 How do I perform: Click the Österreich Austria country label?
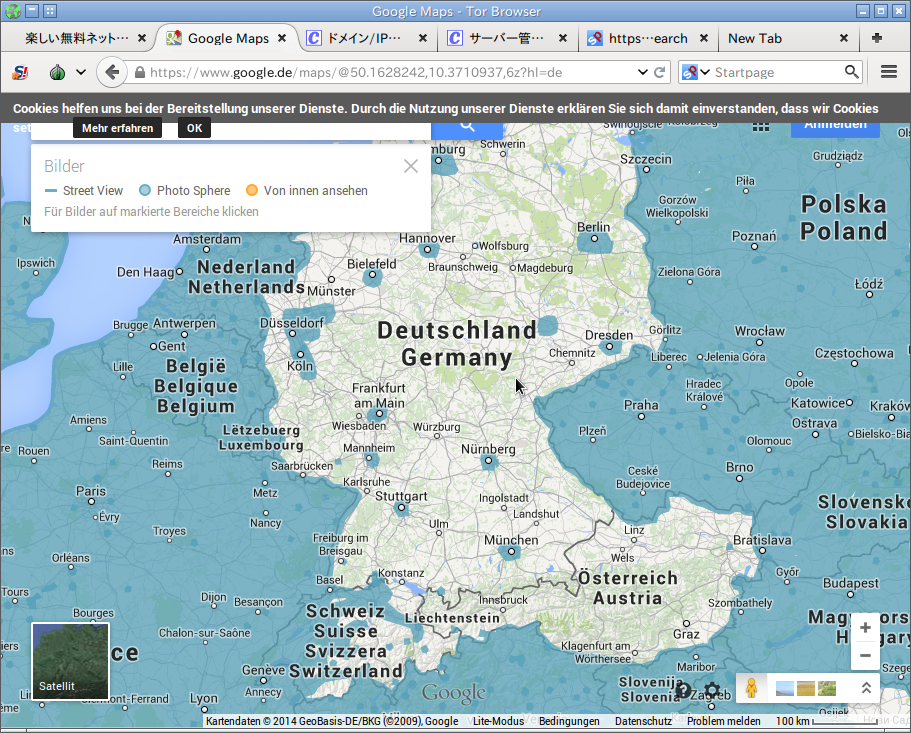click(x=628, y=588)
